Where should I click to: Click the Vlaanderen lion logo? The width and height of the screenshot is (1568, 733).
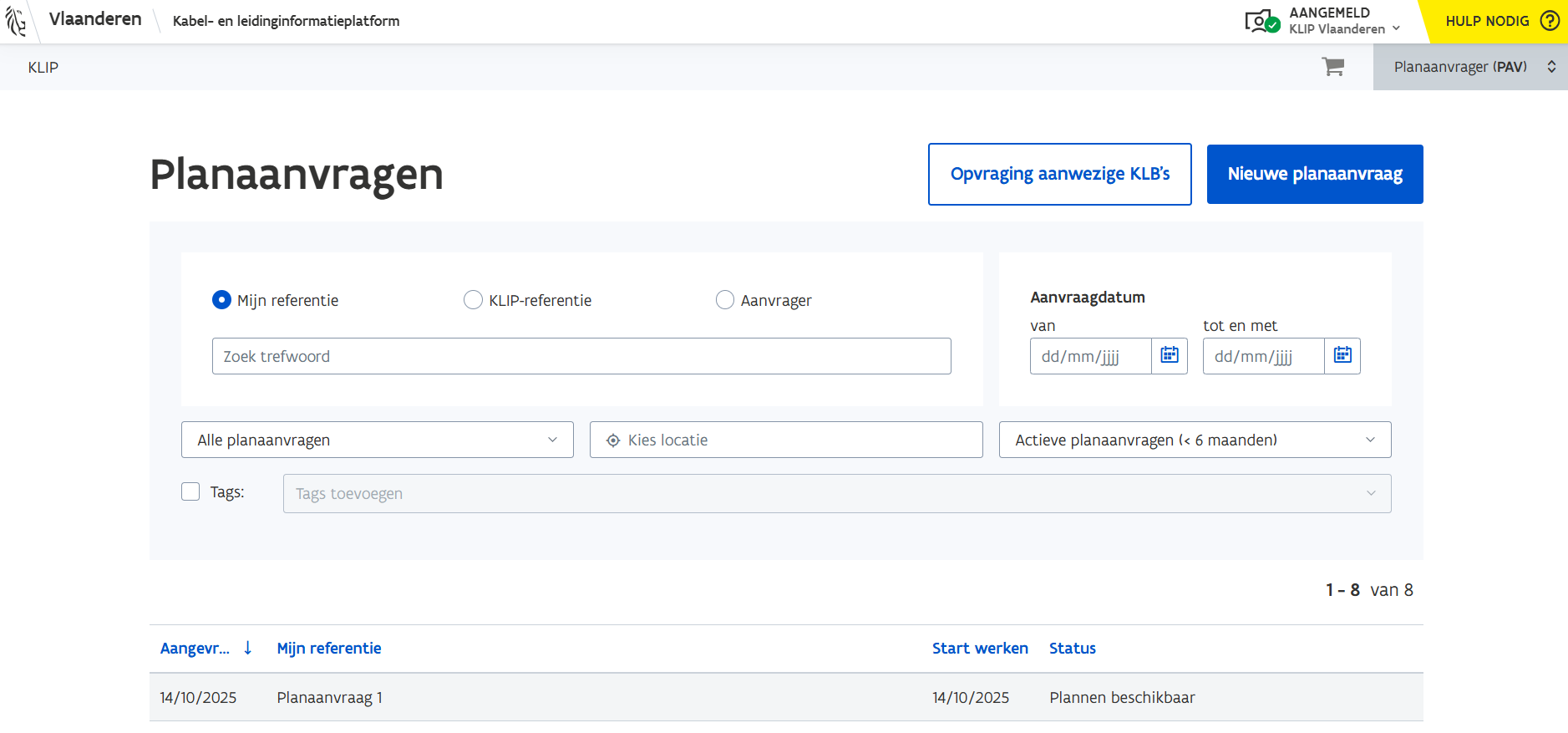pos(16,21)
